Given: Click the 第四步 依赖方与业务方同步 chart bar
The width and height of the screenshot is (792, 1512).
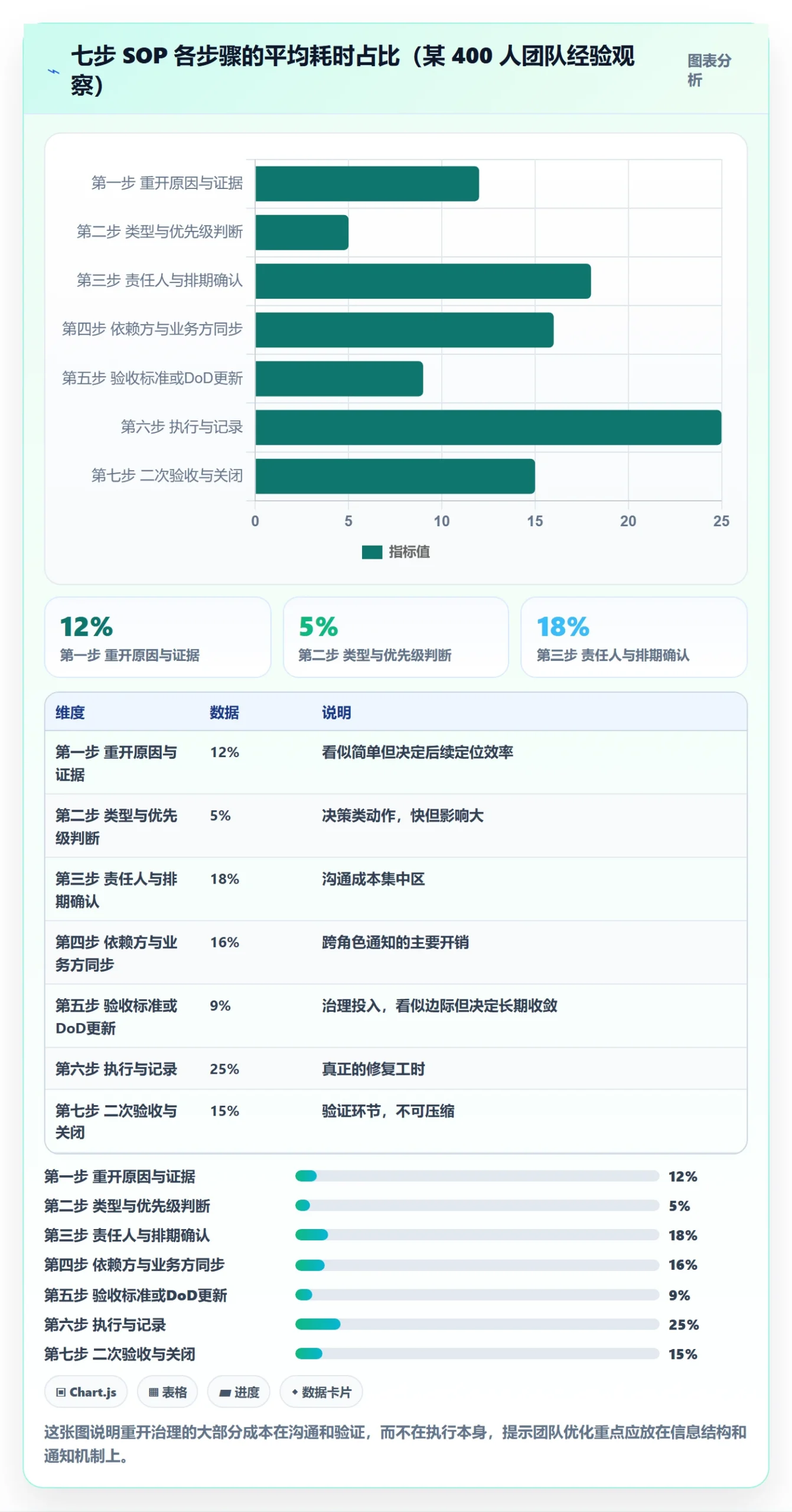Looking at the screenshot, I should (x=404, y=330).
